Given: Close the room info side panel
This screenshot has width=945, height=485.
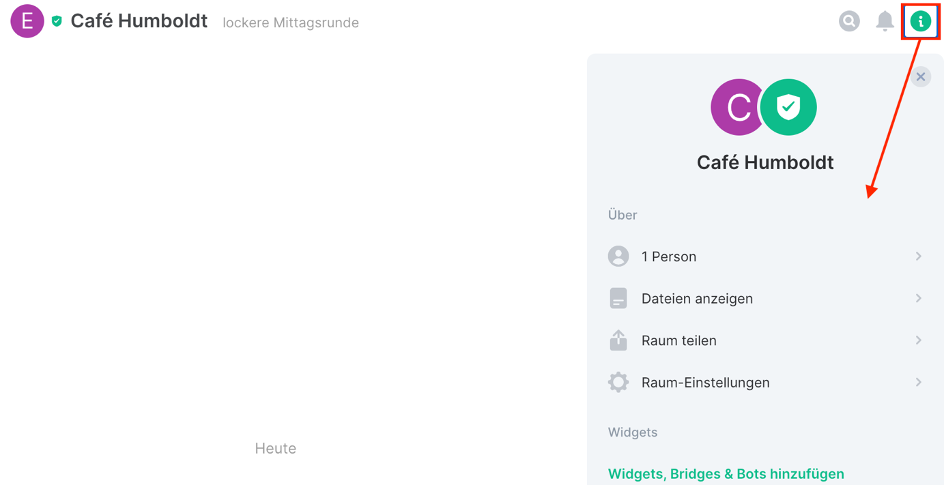Looking at the screenshot, I should 921,77.
